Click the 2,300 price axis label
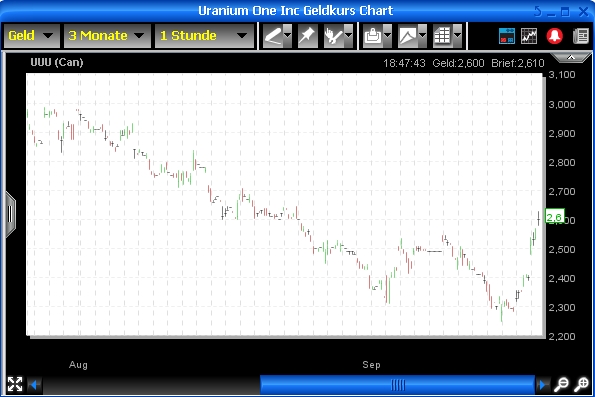This screenshot has height=397, width=595. click(562, 307)
